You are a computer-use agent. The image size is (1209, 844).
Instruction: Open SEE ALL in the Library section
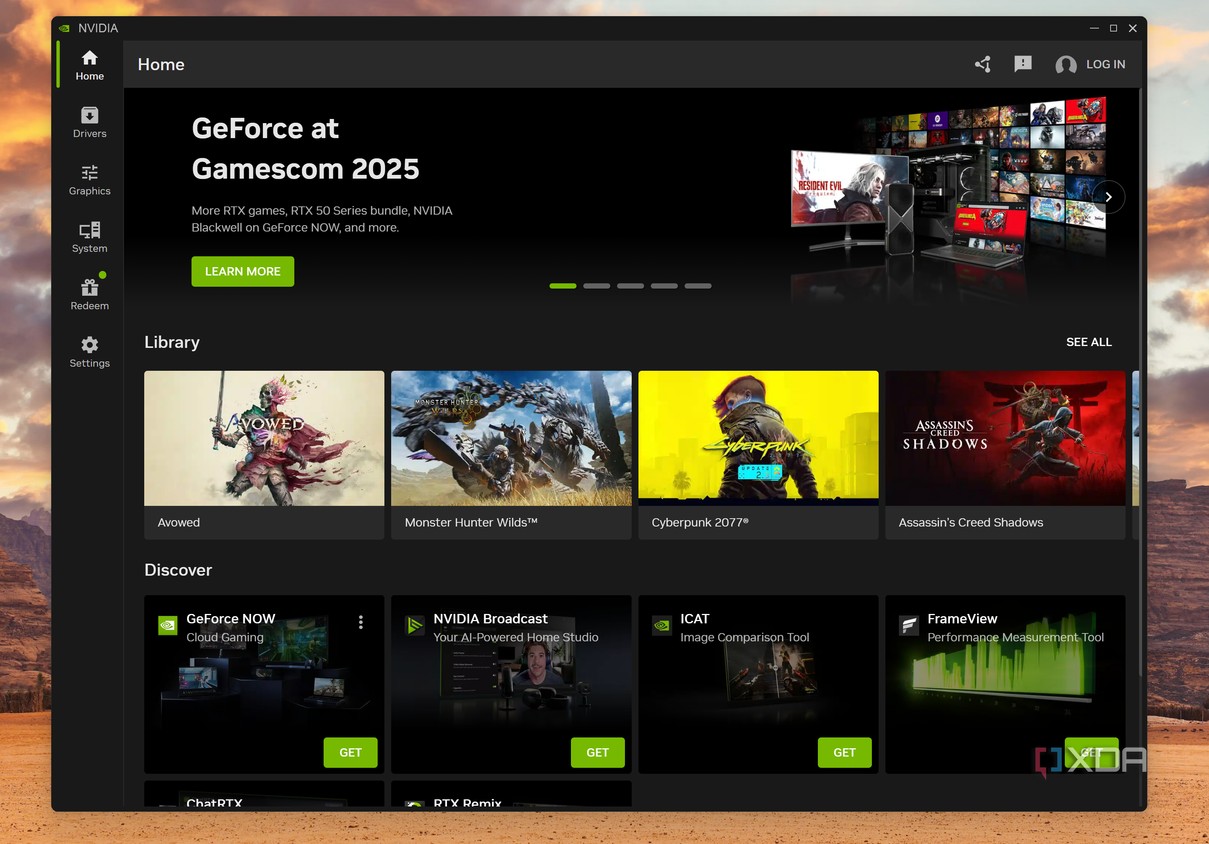(1089, 342)
